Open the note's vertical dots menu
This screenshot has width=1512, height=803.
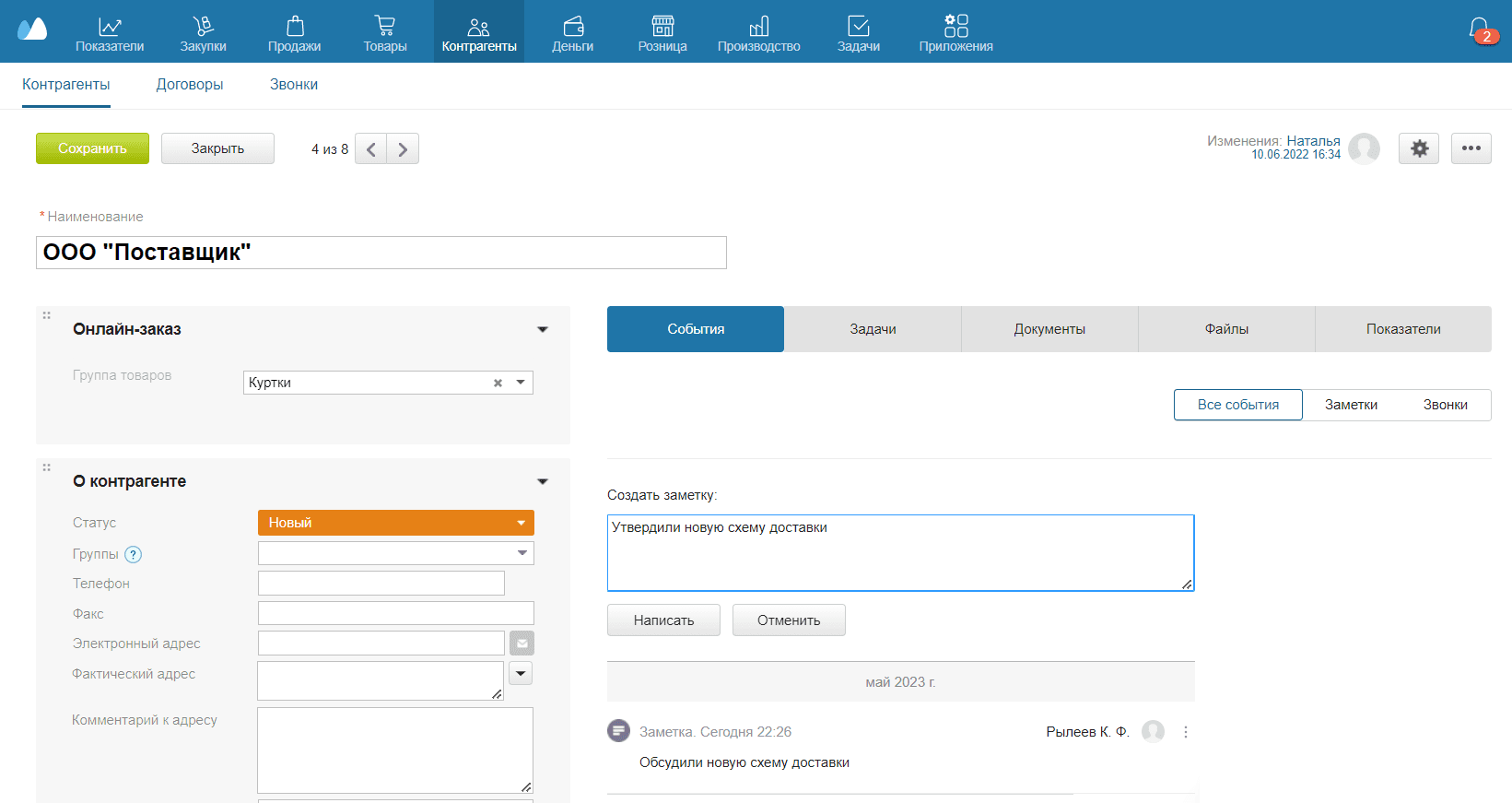pyautogui.click(x=1186, y=732)
